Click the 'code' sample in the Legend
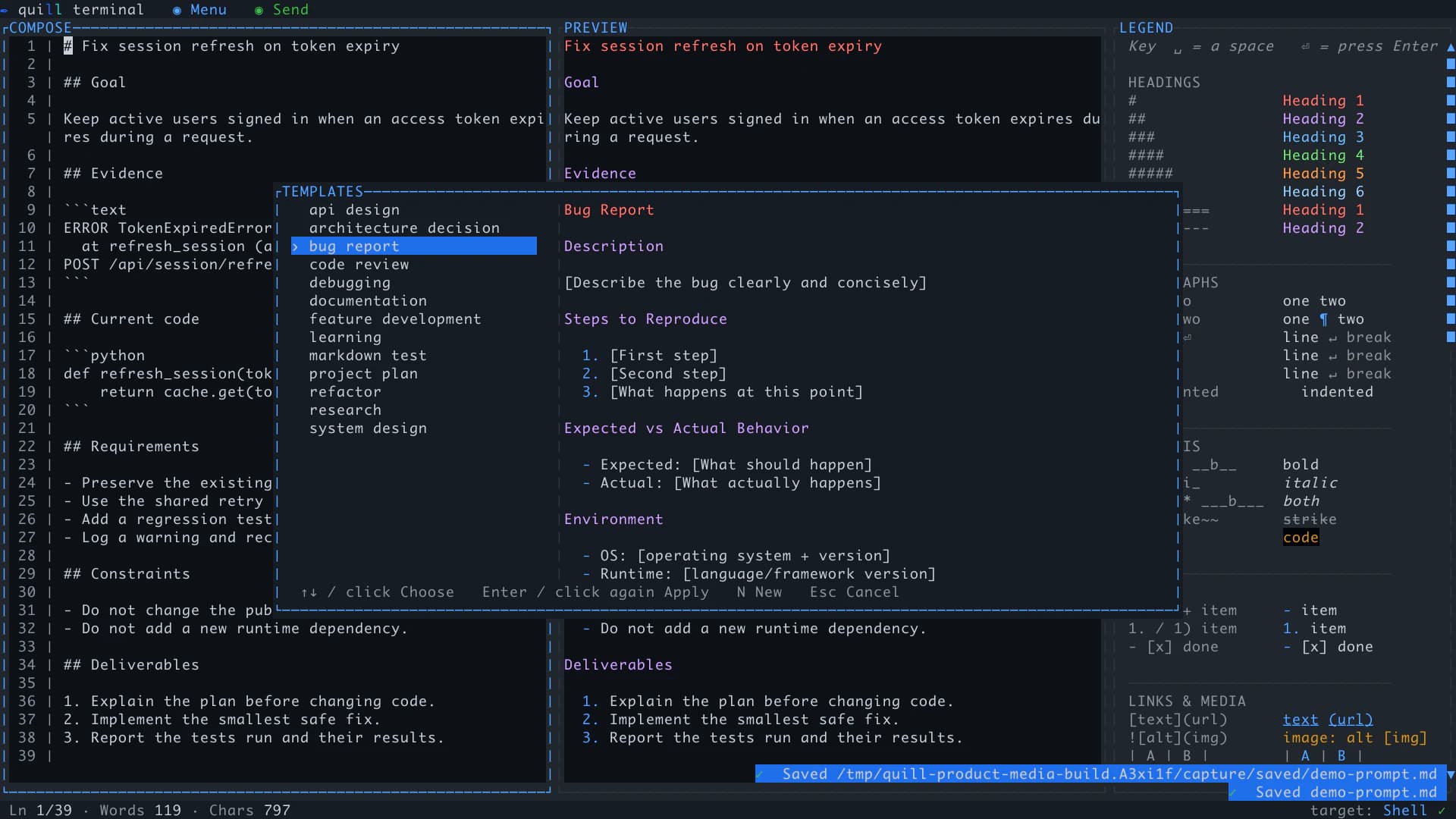Viewport: 1456px width, 819px height. [x=1301, y=538]
